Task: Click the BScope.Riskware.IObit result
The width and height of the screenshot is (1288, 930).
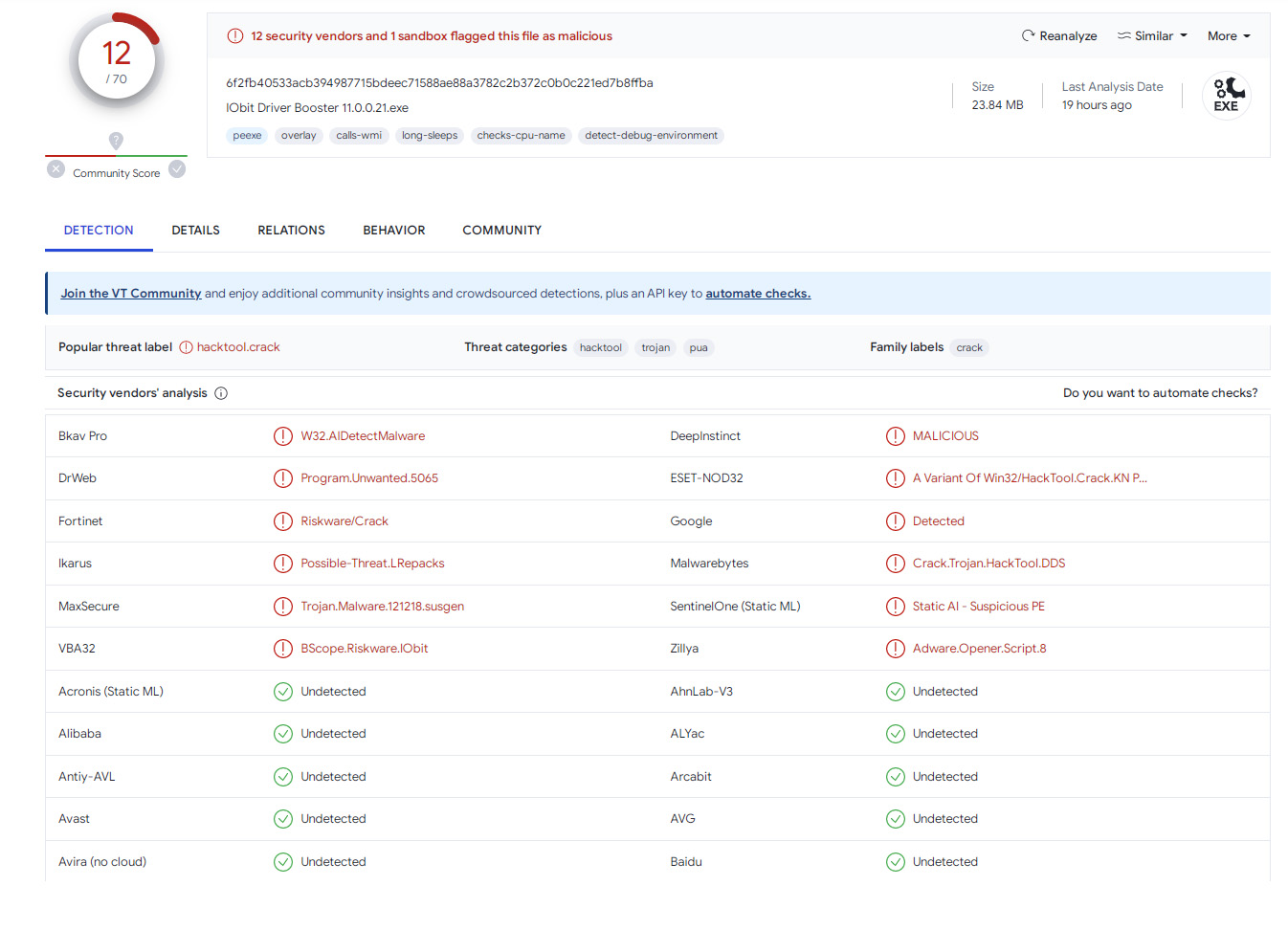Action: coord(365,649)
